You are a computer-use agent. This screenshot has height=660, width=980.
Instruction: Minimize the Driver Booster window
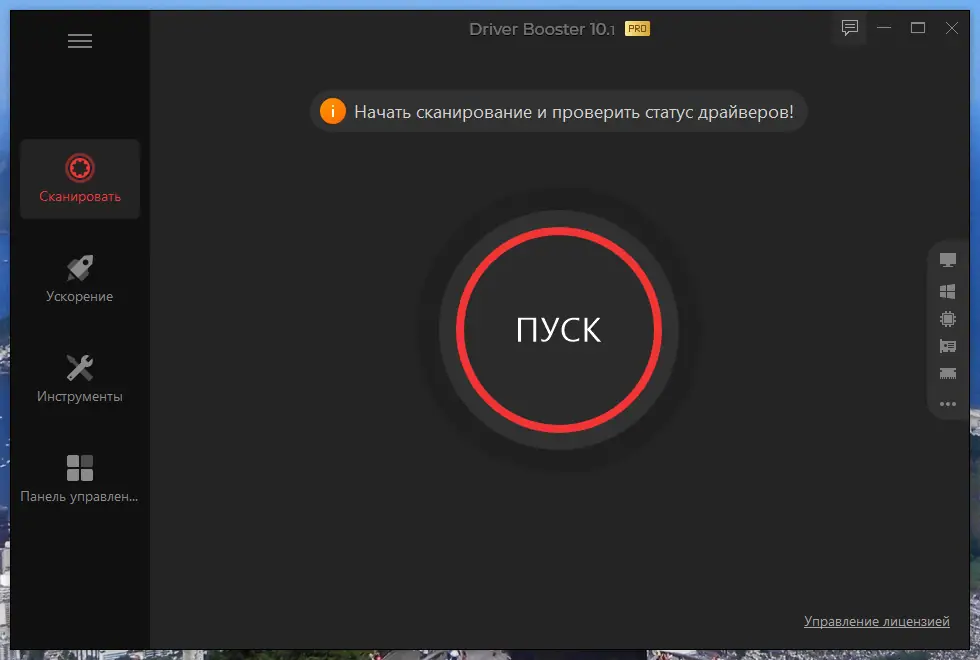tap(884, 28)
